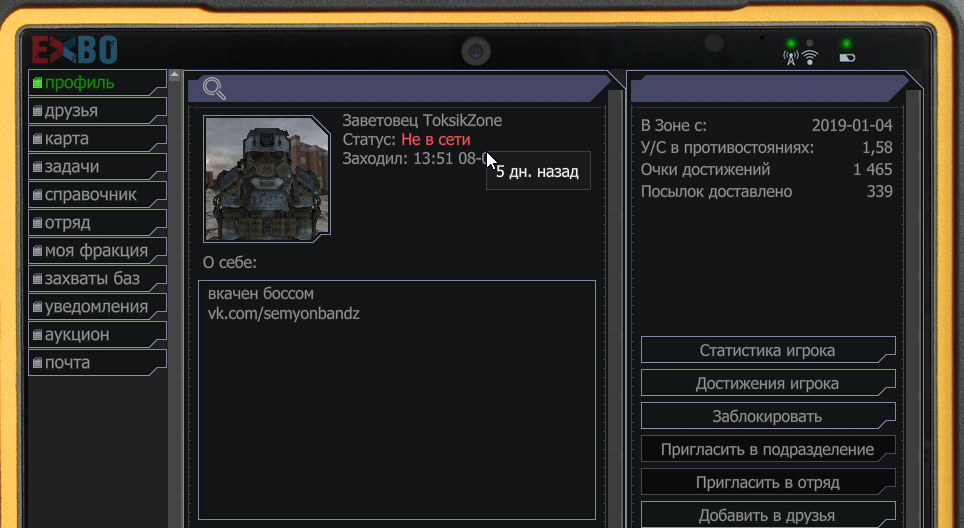Click the tablet's front camera lens
Screen dimensions: 964x528
tap(476, 51)
